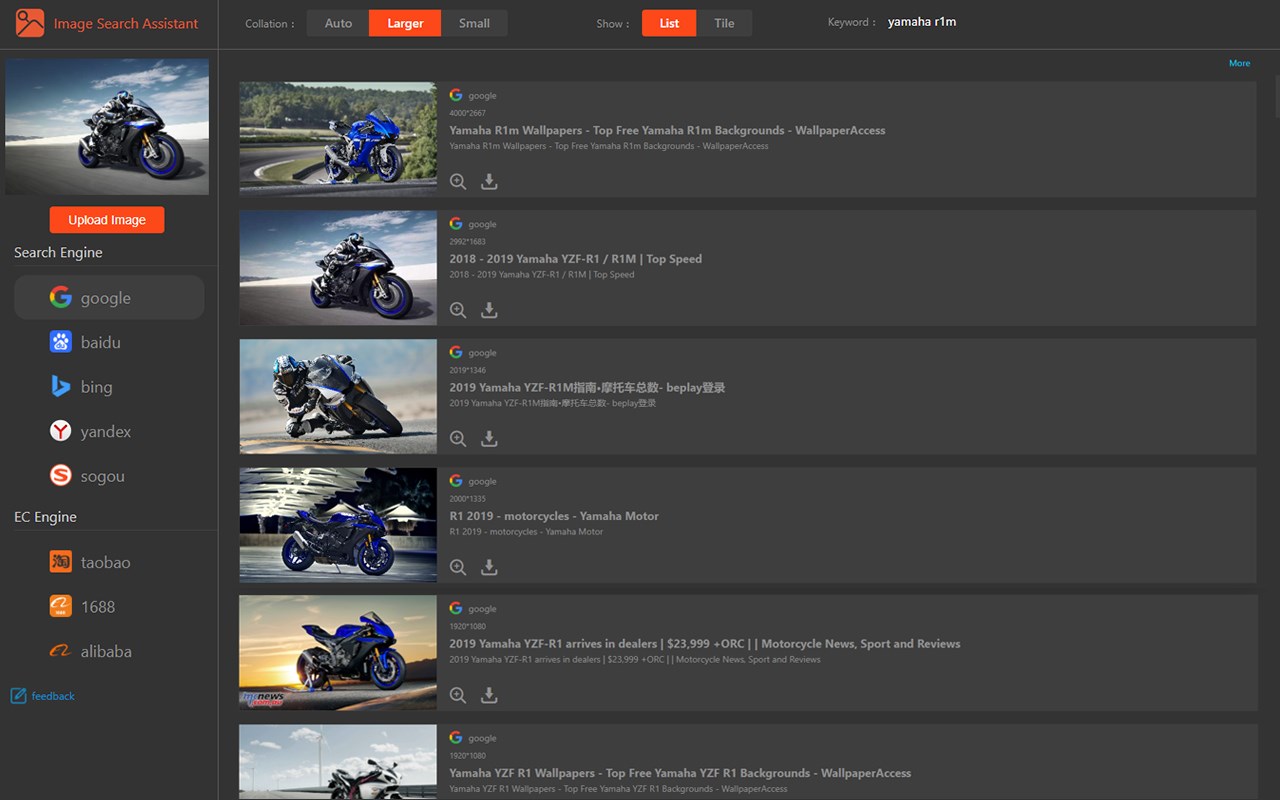Viewport: 1280px width, 800px height.
Task: Open the Yamaha YZF R1 Wallpapers thumbnail
Action: (x=338, y=762)
